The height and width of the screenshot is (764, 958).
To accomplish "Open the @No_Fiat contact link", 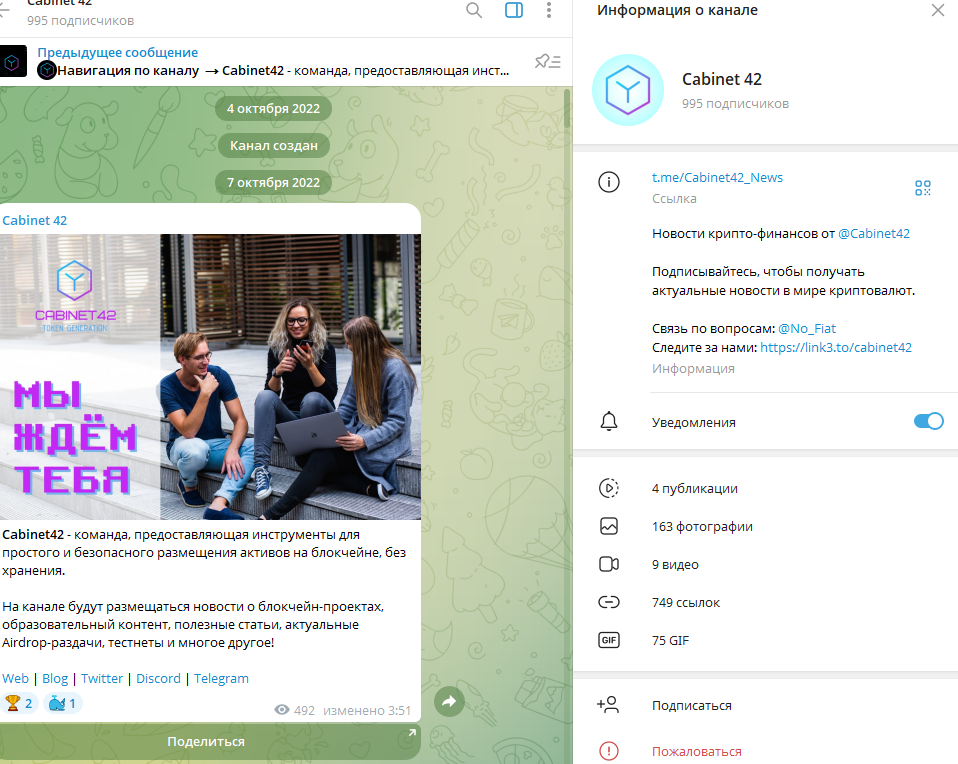I will (x=806, y=328).
